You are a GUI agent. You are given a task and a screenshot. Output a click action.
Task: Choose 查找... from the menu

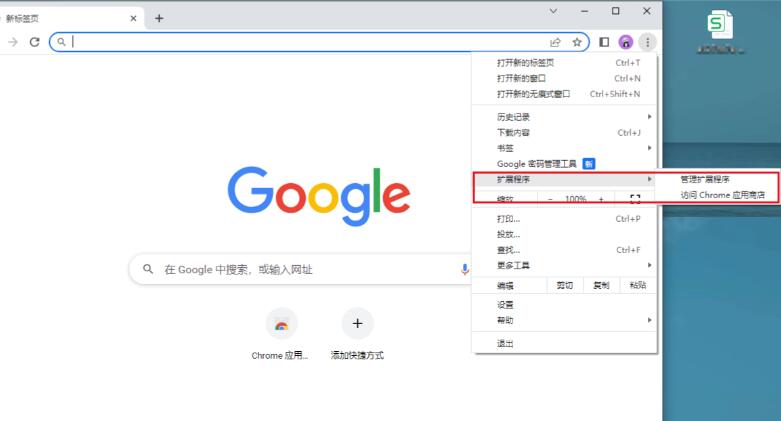tap(564, 250)
